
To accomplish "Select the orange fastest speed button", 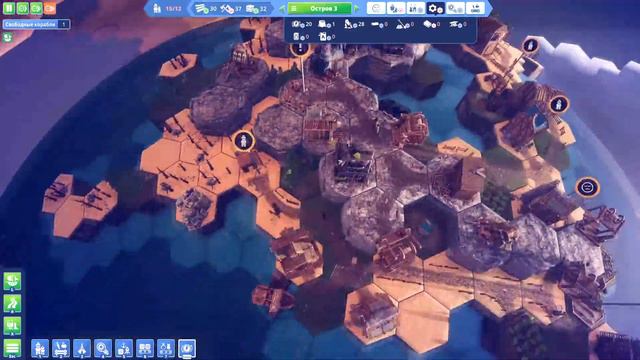I will (x=50, y=8).
